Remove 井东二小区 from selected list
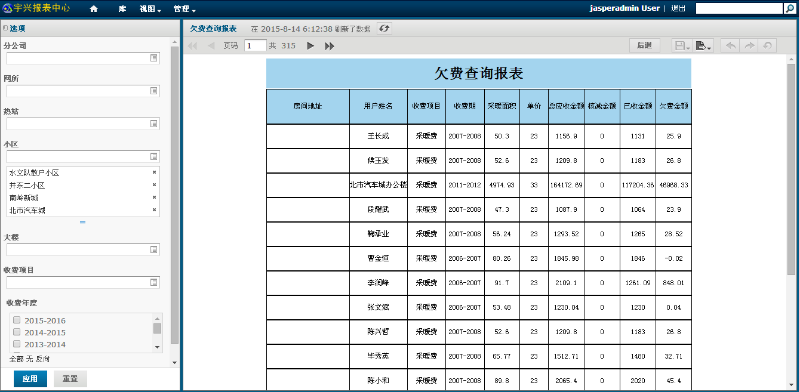This screenshot has height=392, width=799. coord(154,185)
